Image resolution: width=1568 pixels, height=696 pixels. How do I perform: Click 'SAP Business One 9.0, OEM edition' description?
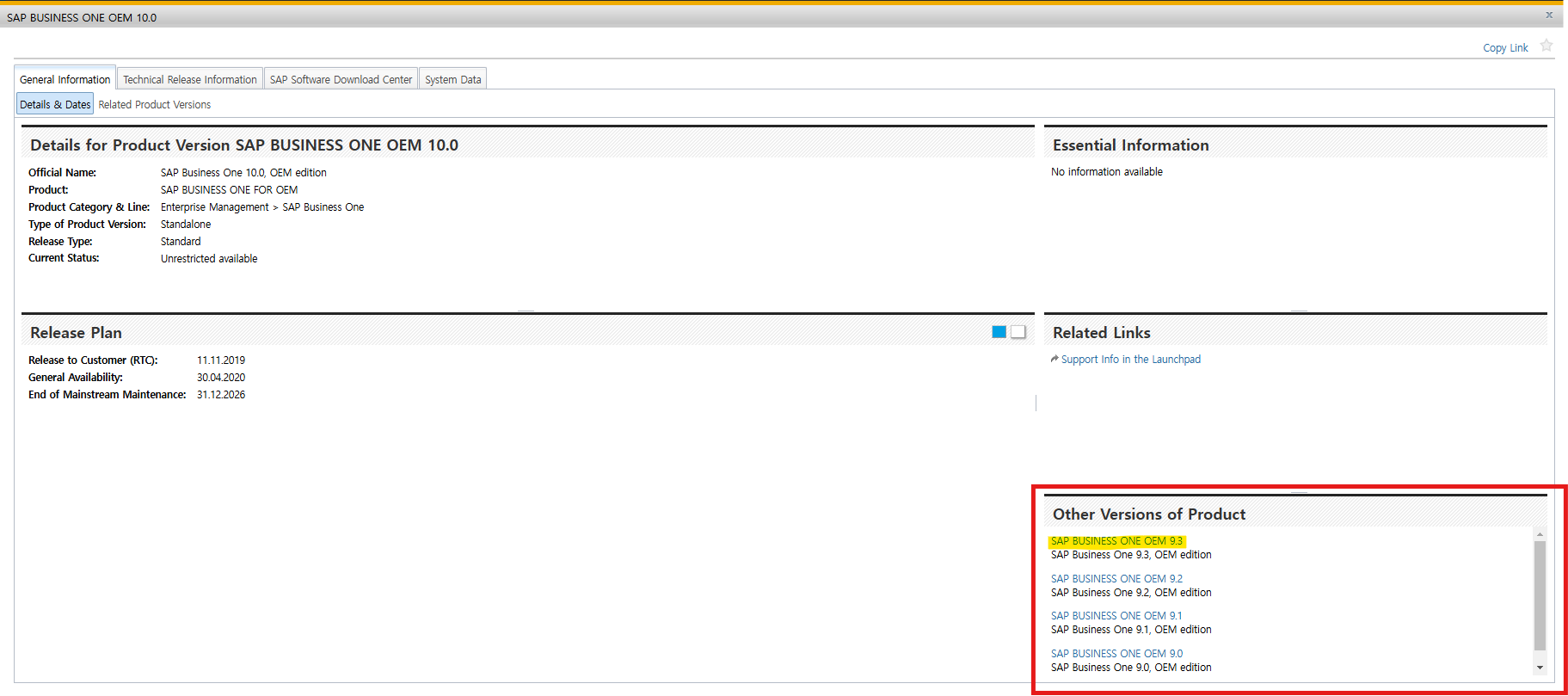pos(1131,668)
